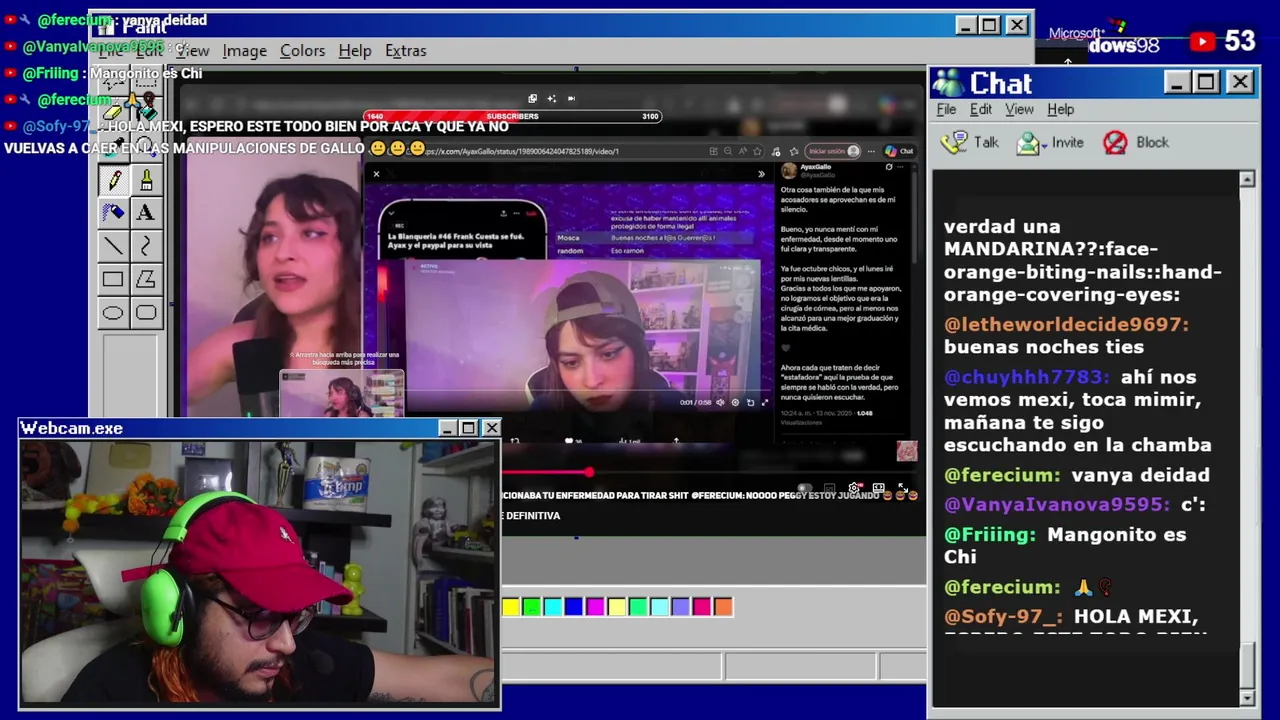Click the Chat window title butterfly icon
Viewport: 1280px width, 720px height.
tap(948, 82)
